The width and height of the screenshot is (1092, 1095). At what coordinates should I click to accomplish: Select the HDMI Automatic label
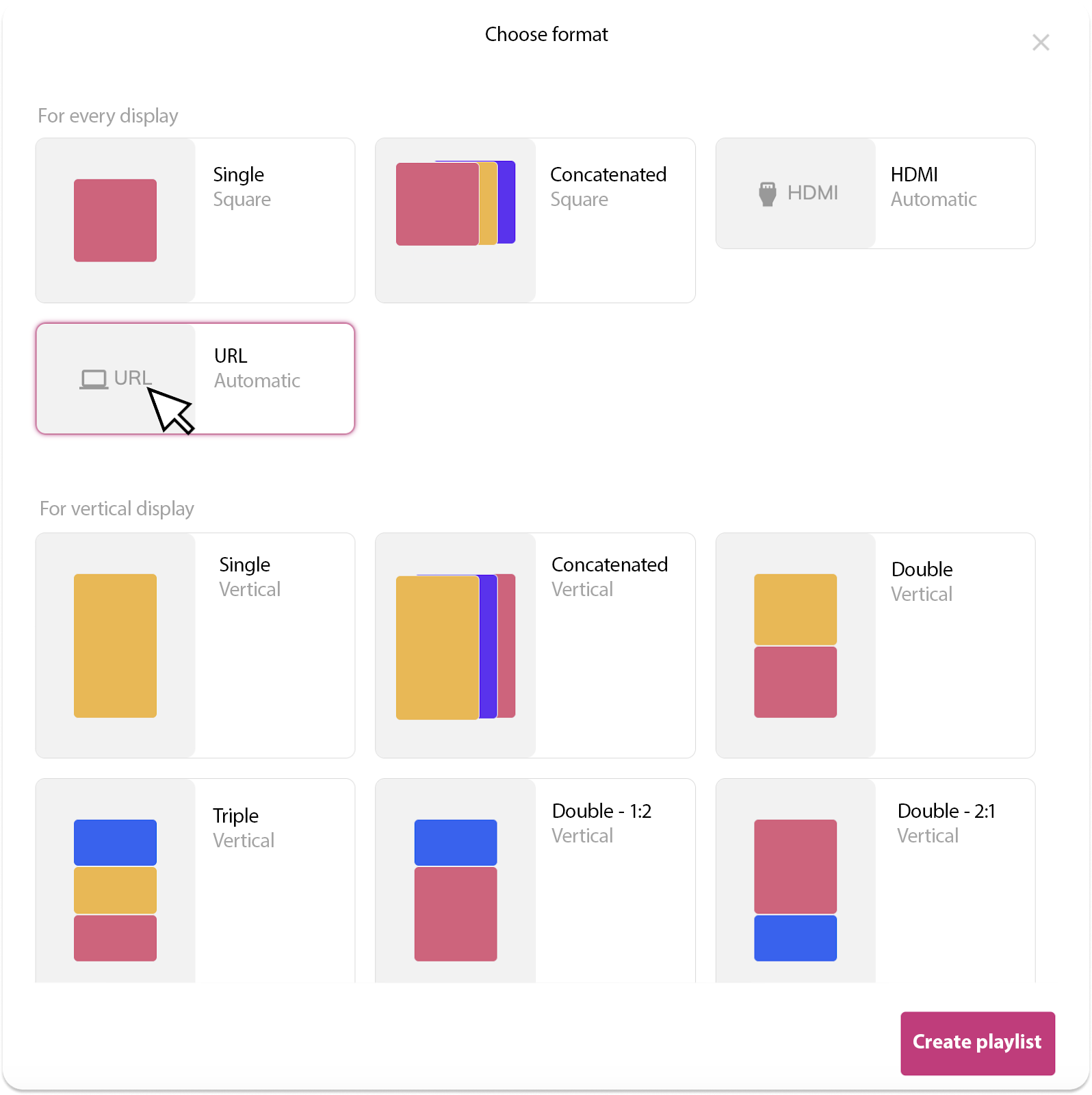pyautogui.click(x=933, y=187)
